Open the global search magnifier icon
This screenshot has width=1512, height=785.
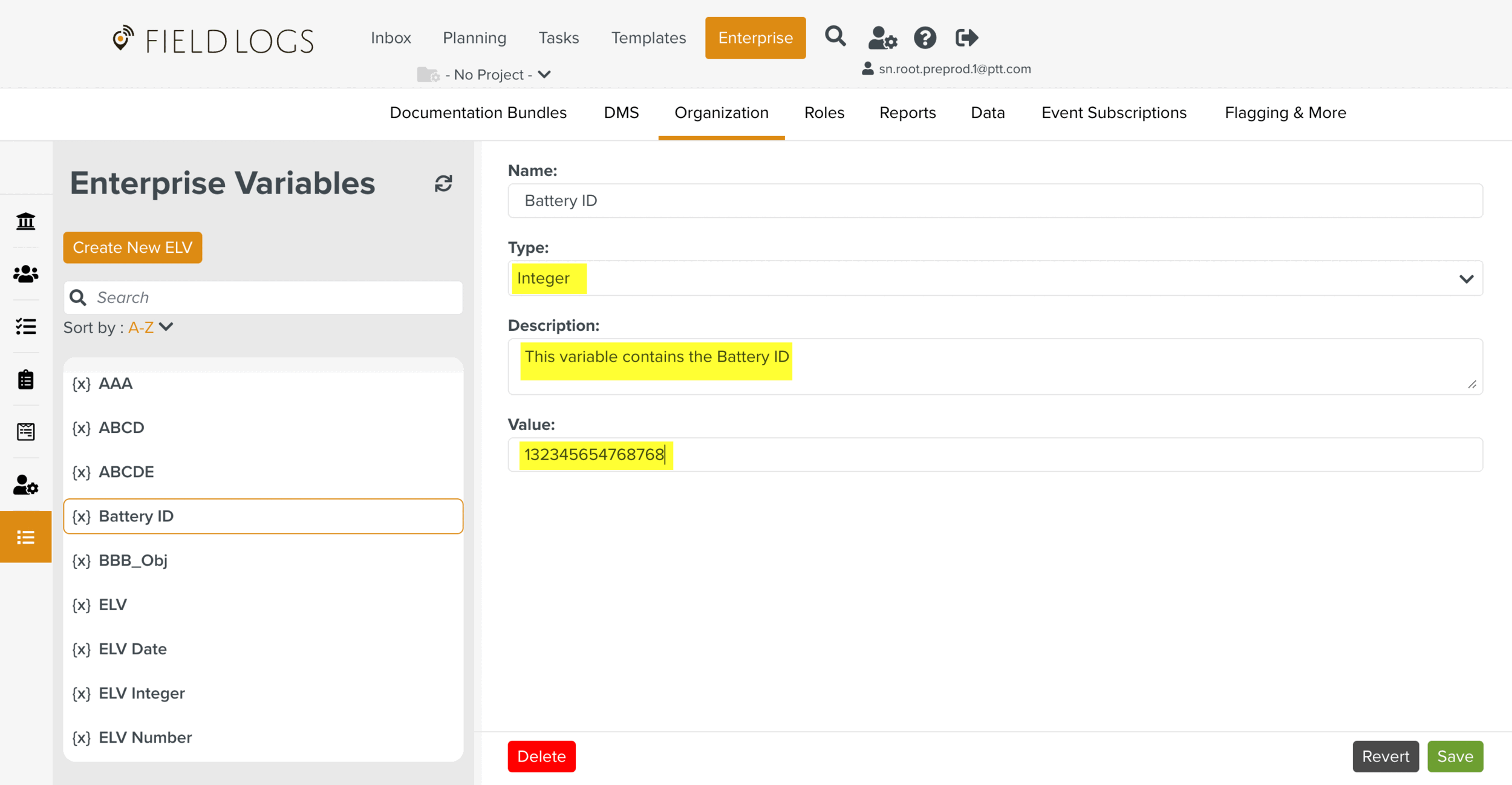835,37
